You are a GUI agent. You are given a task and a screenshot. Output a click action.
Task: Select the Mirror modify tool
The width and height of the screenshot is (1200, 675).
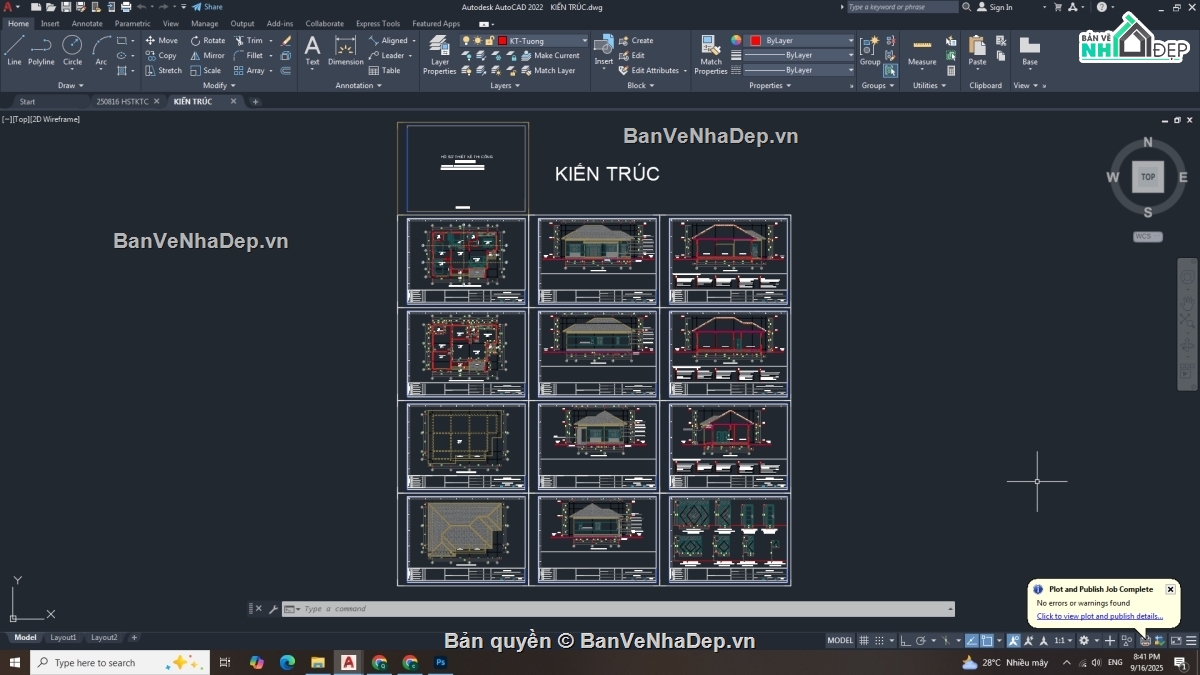(x=208, y=56)
